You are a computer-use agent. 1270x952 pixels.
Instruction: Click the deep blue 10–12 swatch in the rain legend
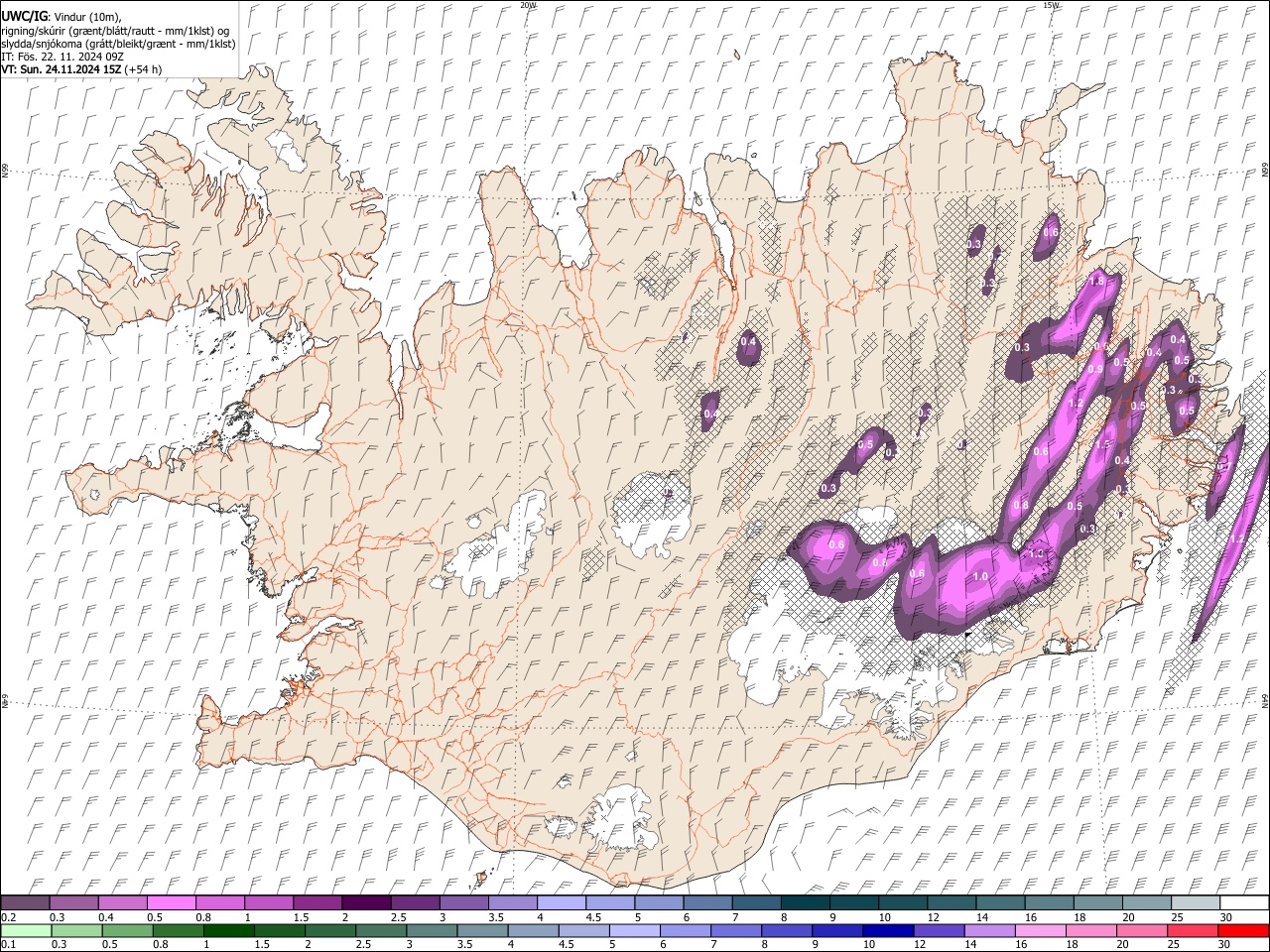point(887,930)
